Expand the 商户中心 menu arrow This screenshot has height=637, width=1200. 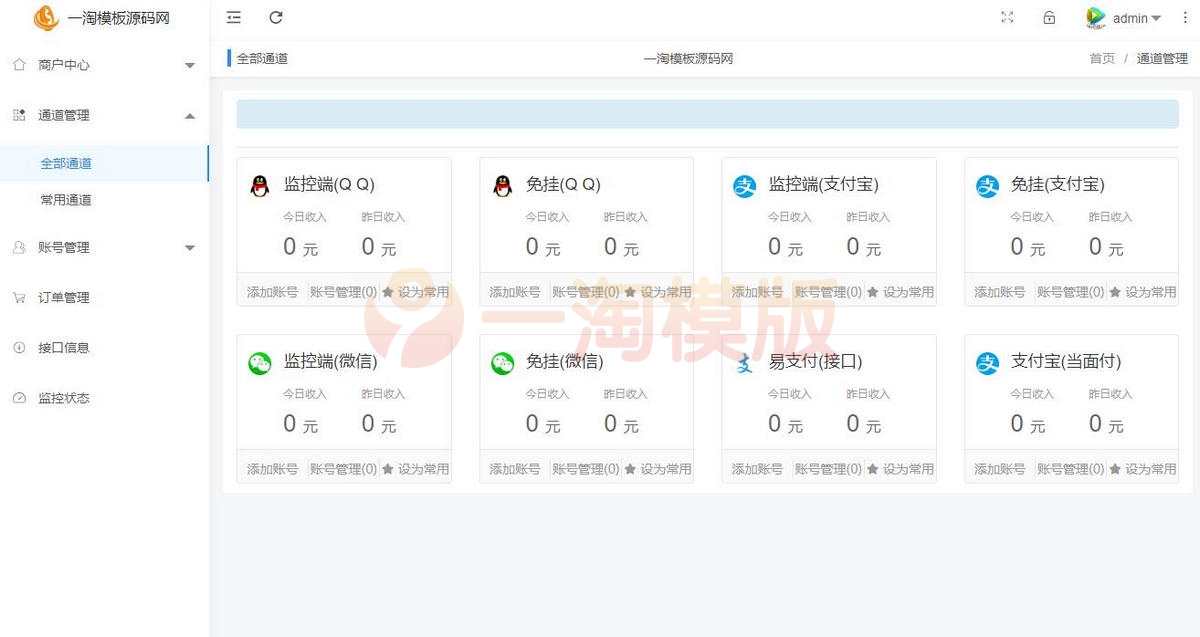tap(190, 66)
